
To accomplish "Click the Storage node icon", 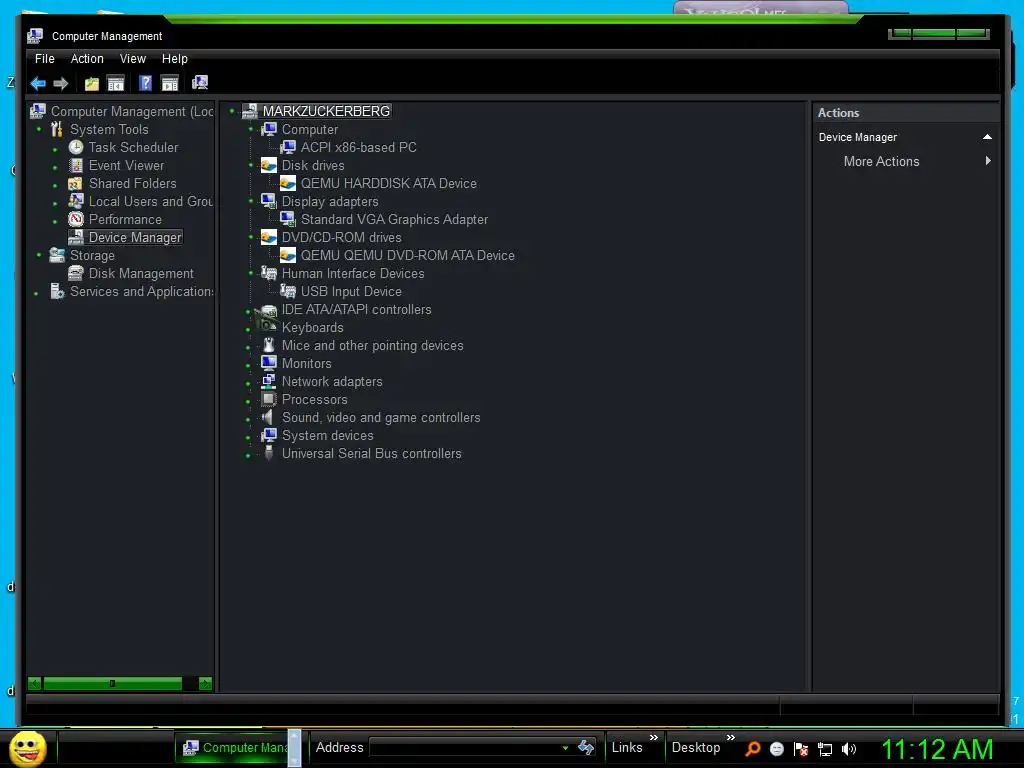I will (57, 255).
